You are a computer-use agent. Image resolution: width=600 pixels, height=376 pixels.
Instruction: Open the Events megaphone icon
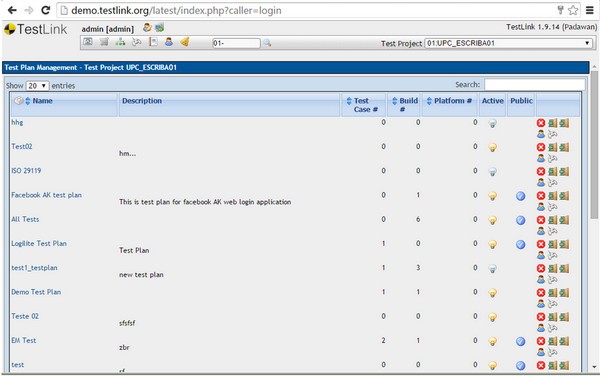(185, 42)
